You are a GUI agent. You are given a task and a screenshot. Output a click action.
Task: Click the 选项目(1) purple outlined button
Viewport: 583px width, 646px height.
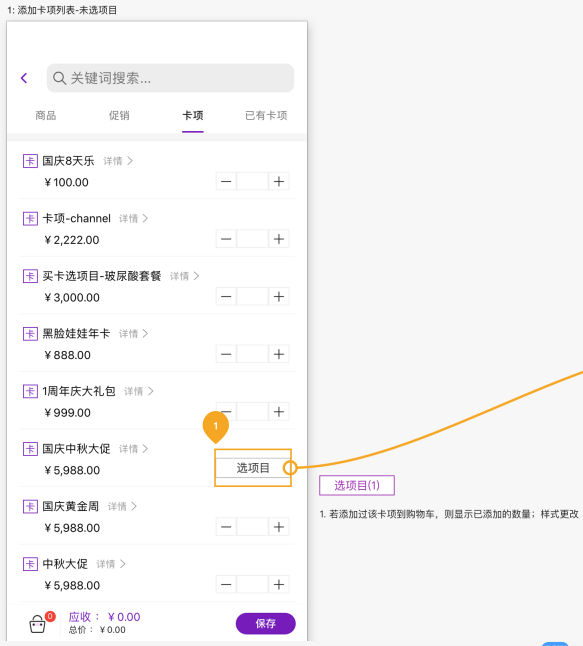pos(357,485)
